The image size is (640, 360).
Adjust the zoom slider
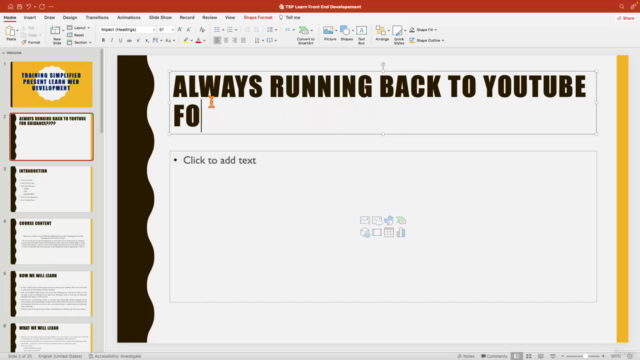[585, 356]
